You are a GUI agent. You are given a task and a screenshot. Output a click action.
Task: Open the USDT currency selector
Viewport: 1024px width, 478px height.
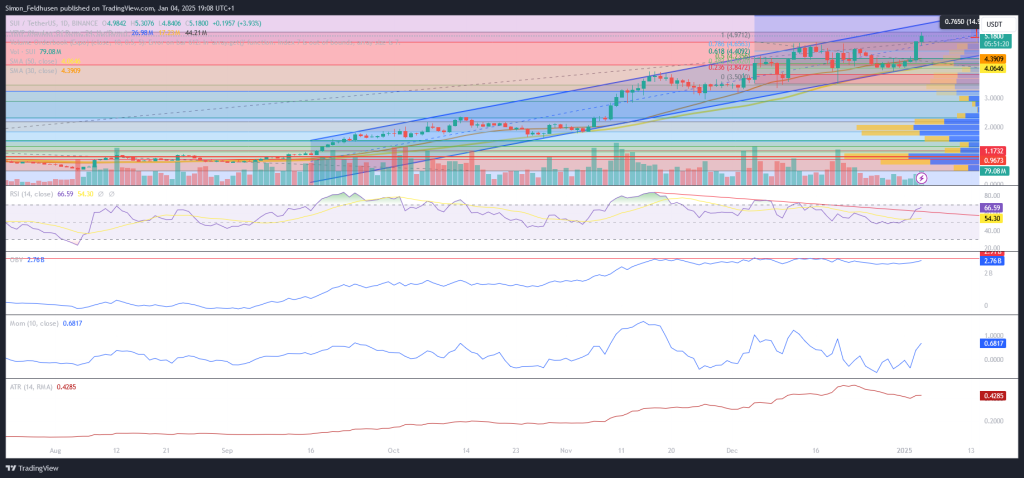pos(993,24)
